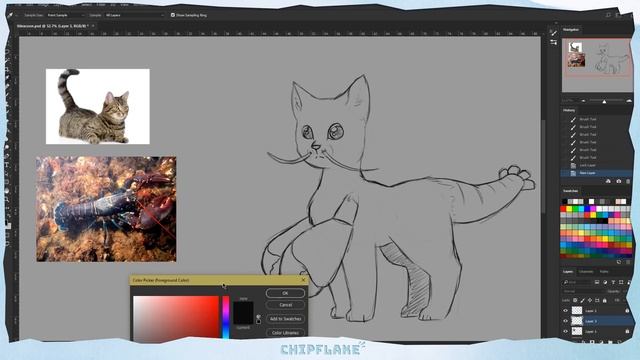
Task: Switch to the Channels tab
Action: pos(586,271)
